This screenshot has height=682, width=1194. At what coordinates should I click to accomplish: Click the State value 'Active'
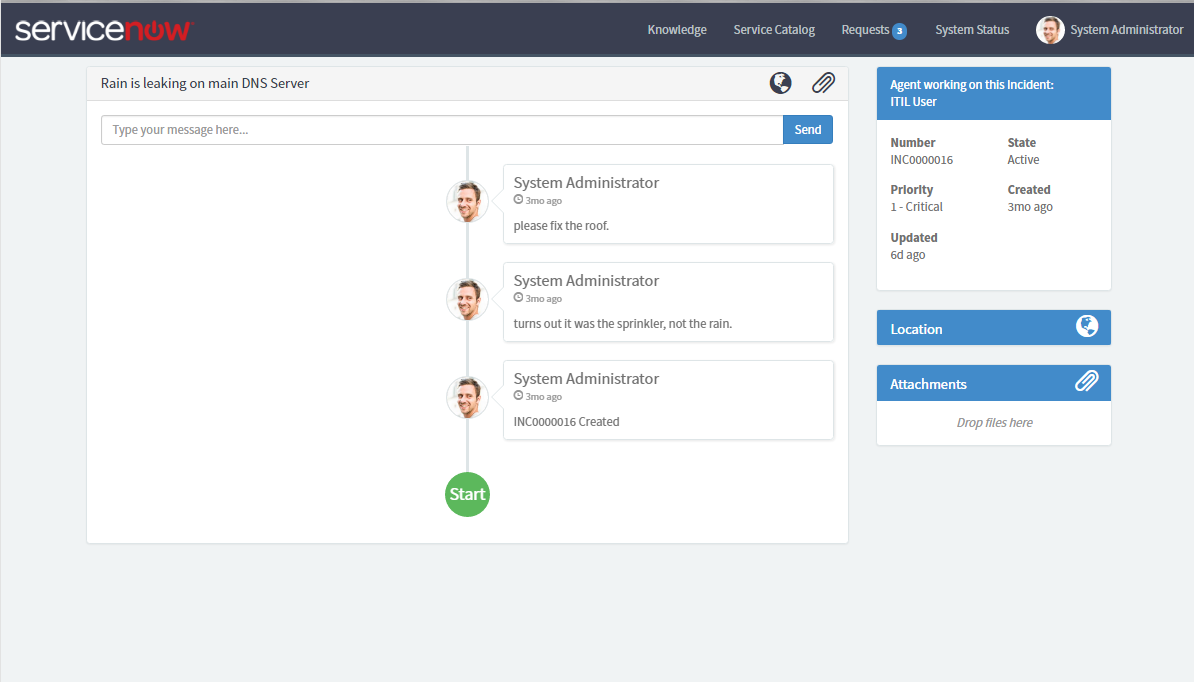point(1023,160)
